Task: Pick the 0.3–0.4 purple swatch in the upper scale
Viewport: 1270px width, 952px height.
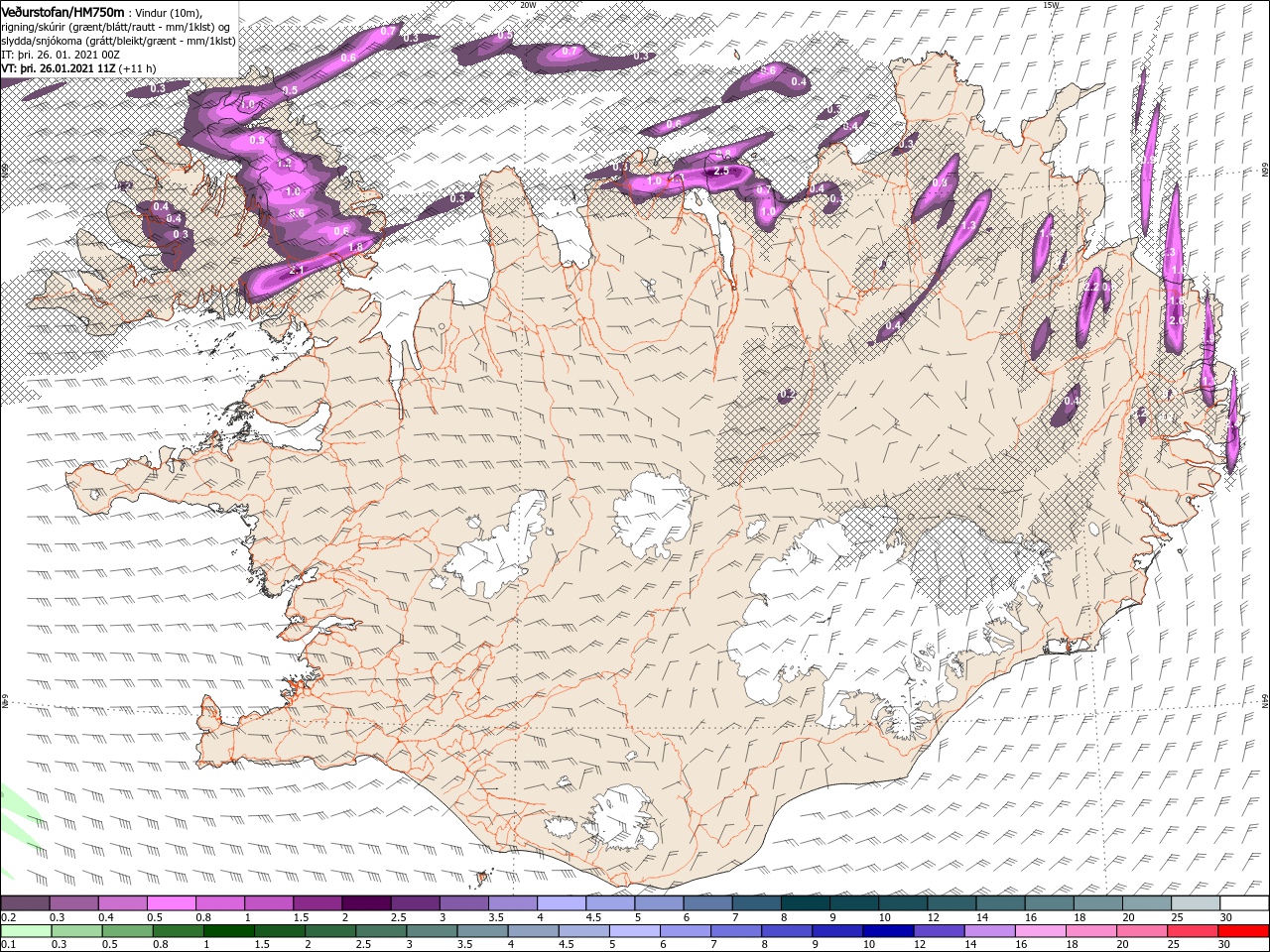Action: 74,903
